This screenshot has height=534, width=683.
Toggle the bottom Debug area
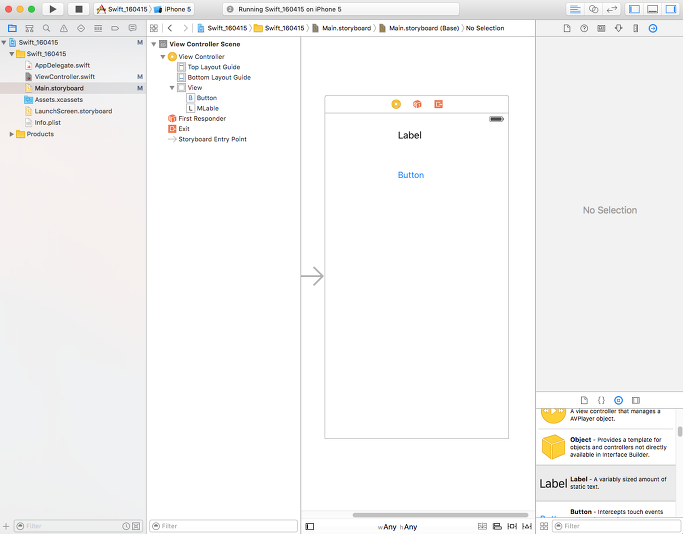(653, 9)
